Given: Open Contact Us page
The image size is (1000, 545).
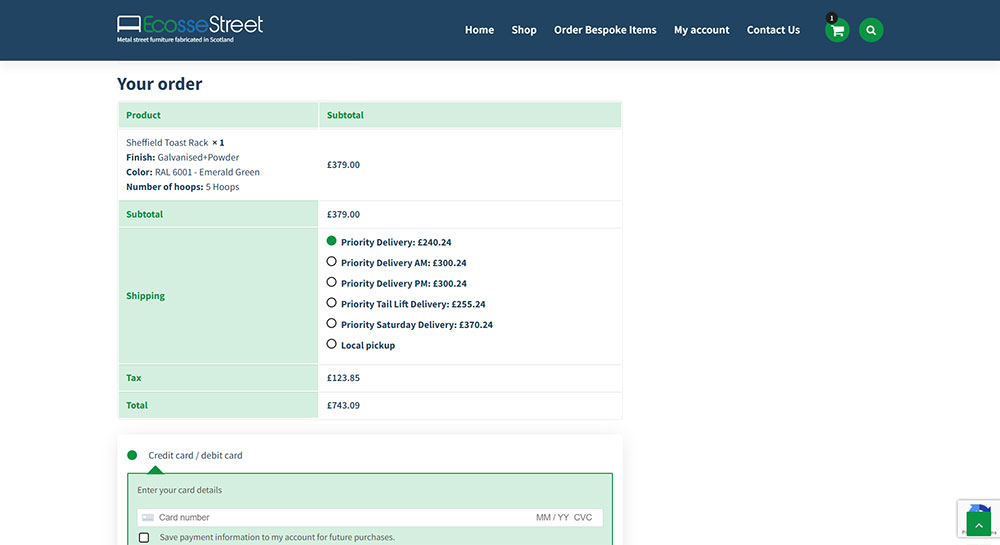Looking at the screenshot, I should click(x=773, y=30).
